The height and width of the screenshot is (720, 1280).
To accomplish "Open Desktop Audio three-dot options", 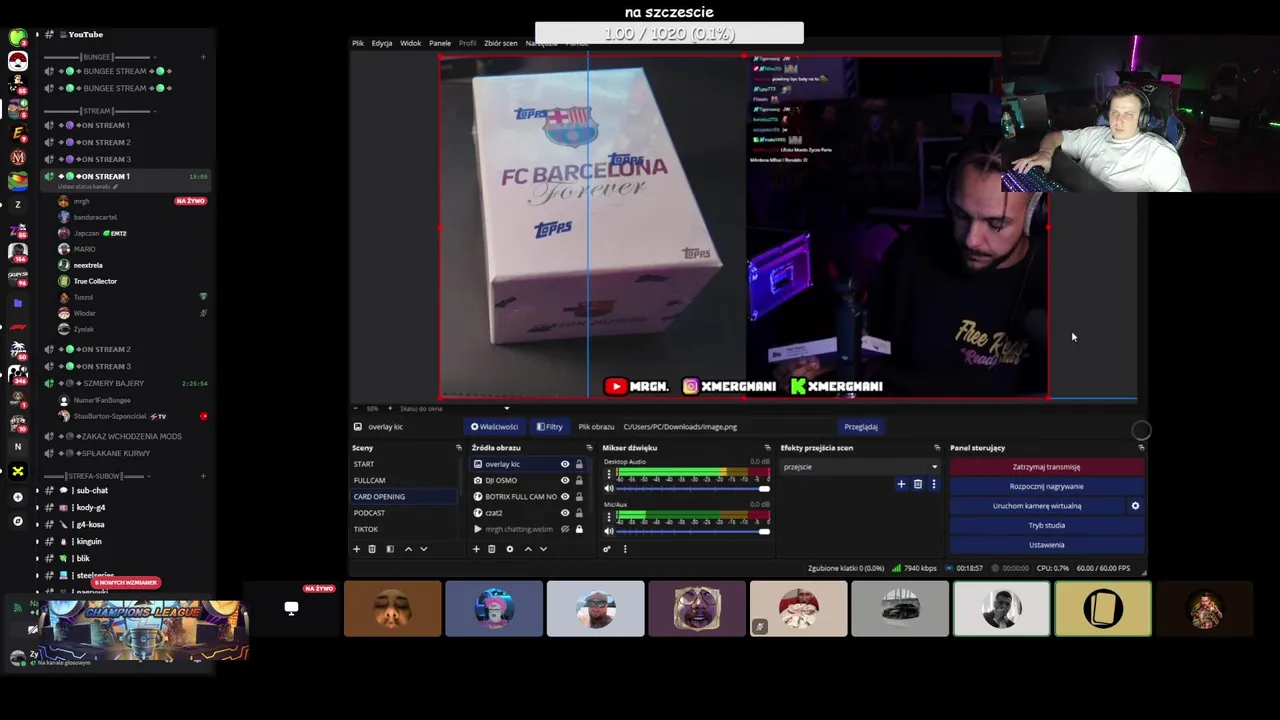I will coord(609,474).
